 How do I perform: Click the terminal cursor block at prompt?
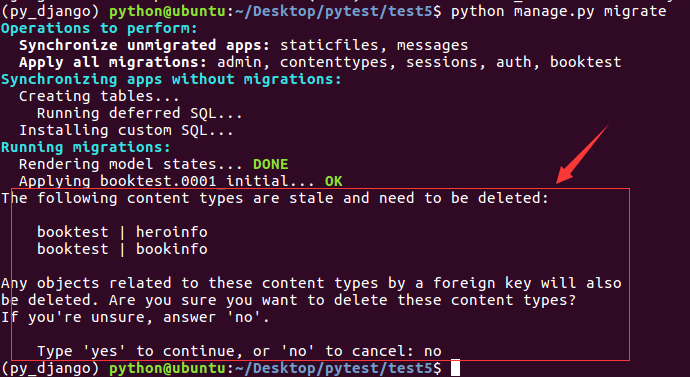click(x=455, y=368)
